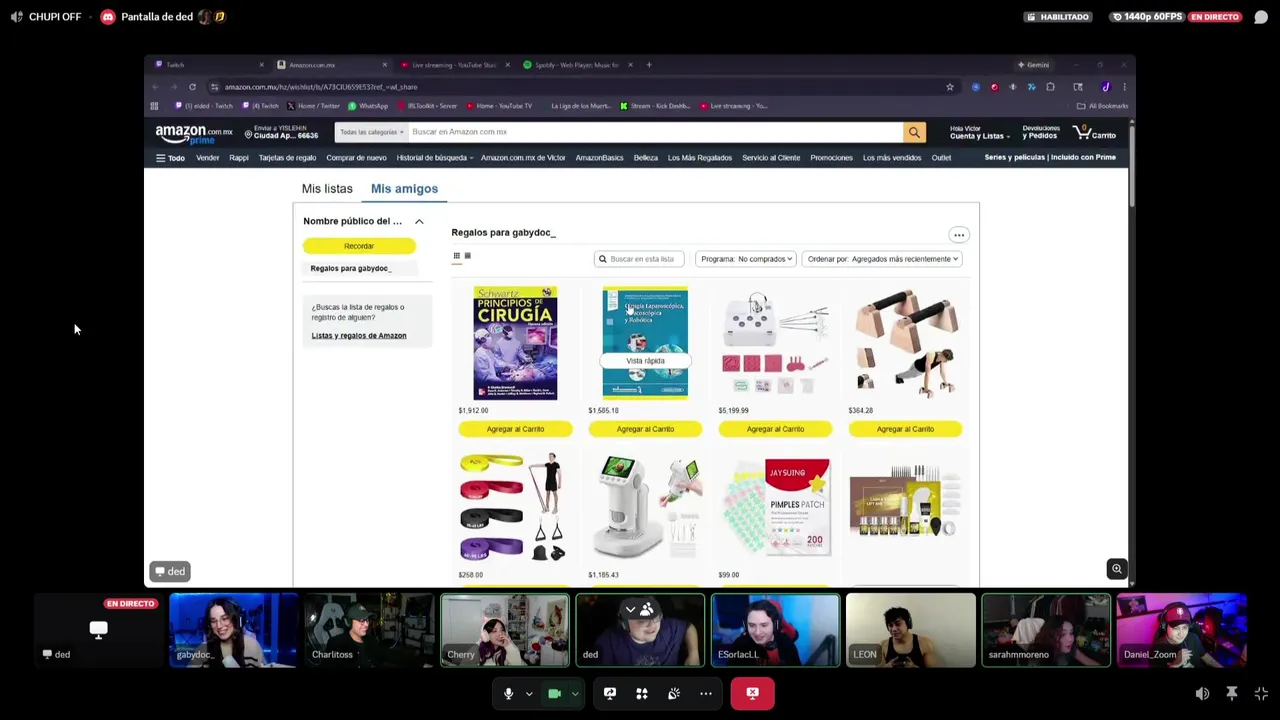Collapse the Nombre público del... section
This screenshot has width=1280, height=720.
[x=419, y=221]
